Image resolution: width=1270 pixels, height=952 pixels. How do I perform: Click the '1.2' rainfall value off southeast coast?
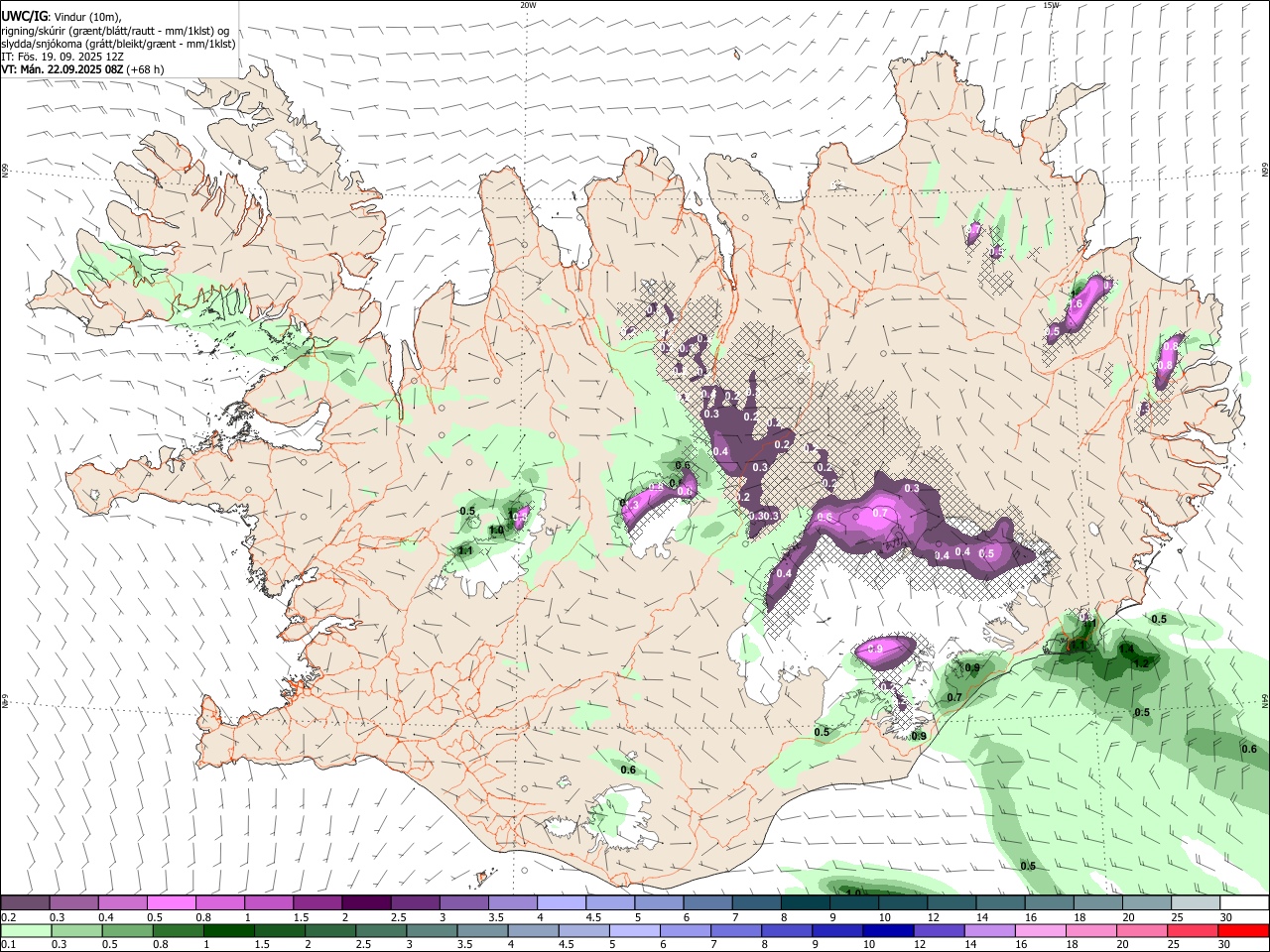1141,662
